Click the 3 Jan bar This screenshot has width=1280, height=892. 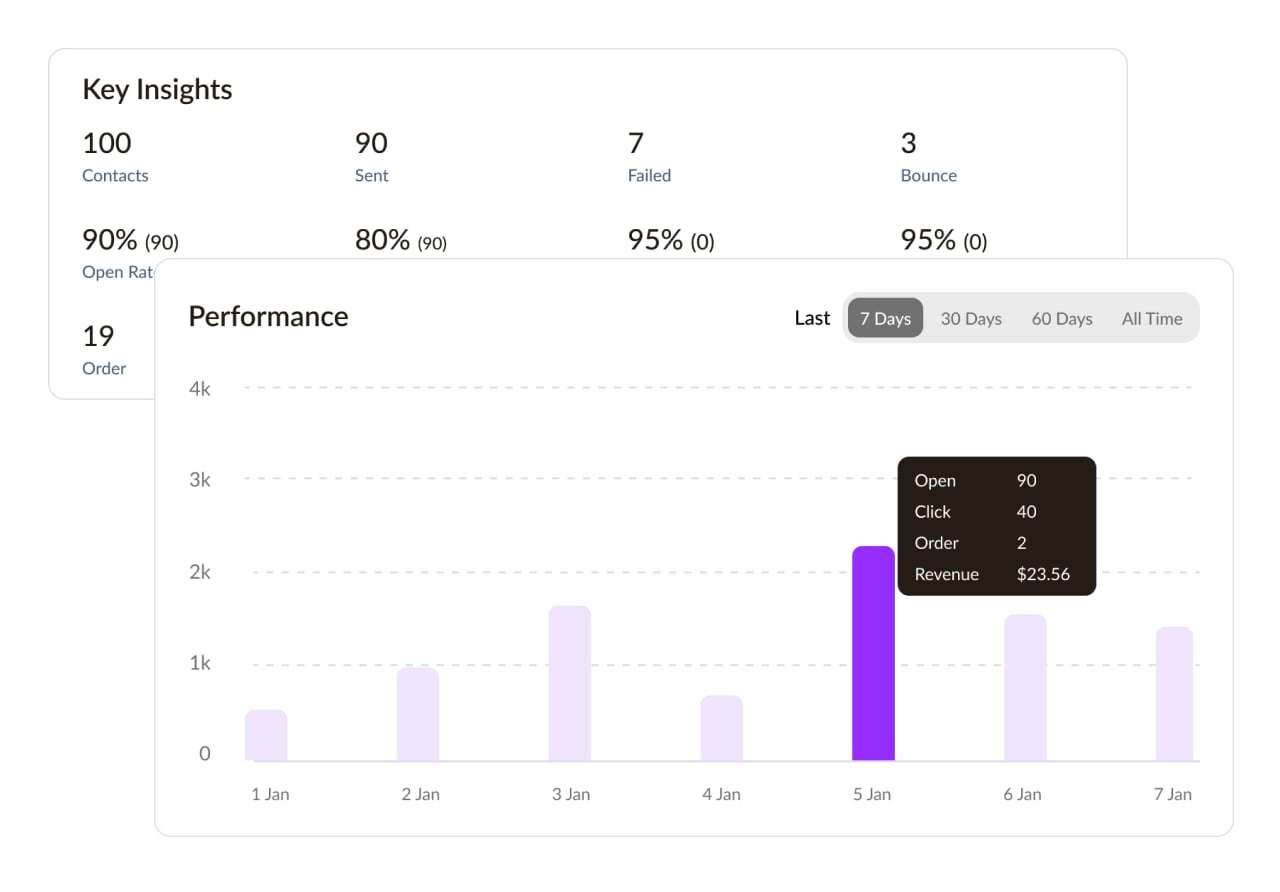[570, 683]
